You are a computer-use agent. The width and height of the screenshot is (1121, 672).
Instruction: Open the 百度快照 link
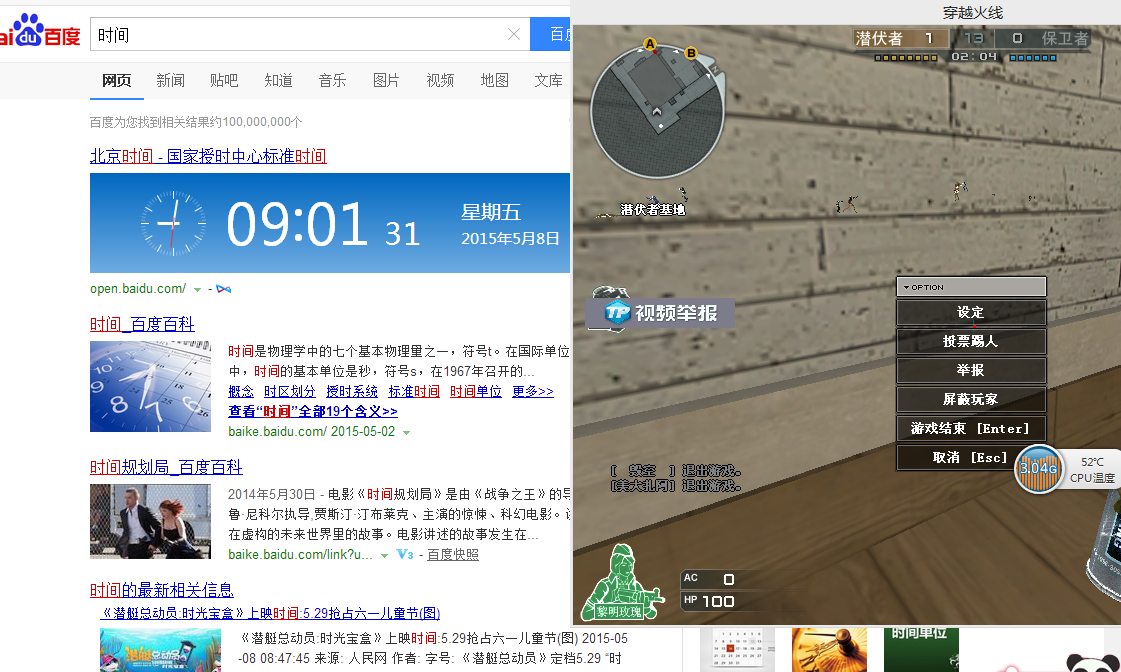(x=453, y=555)
